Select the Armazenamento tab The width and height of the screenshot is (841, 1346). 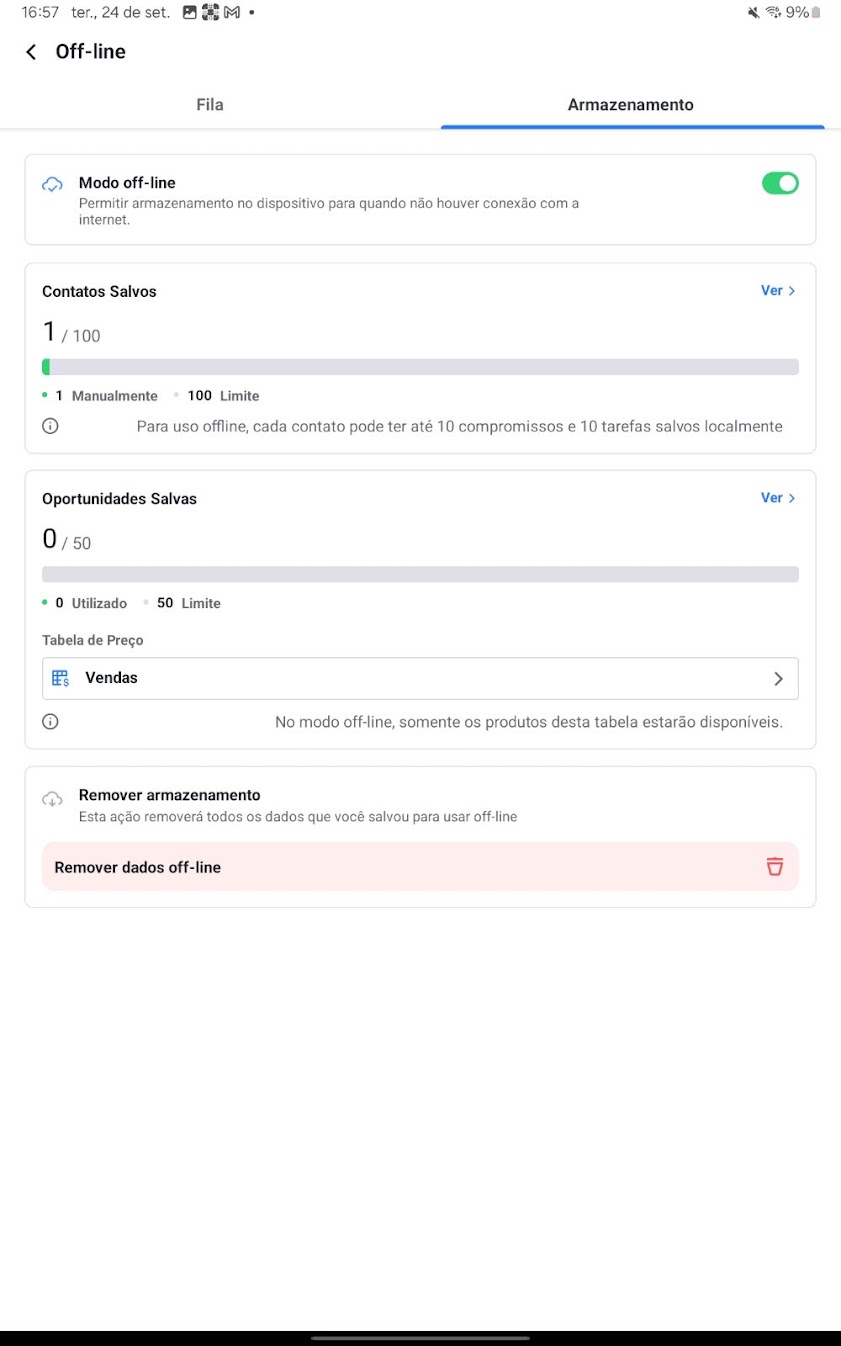pyautogui.click(x=631, y=105)
